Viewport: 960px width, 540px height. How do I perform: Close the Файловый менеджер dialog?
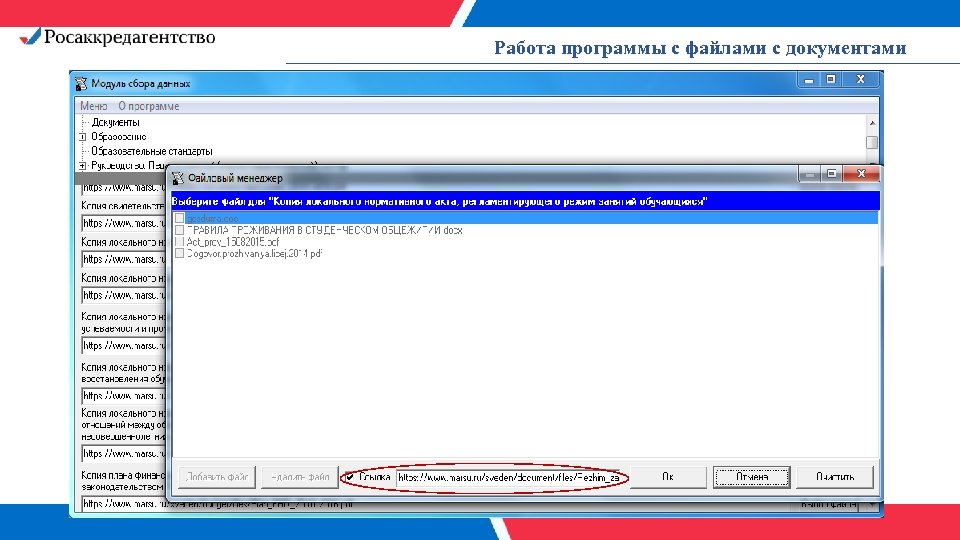pyautogui.click(x=861, y=174)
